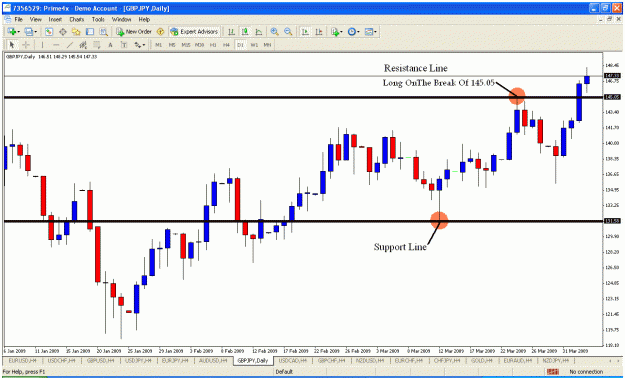The image size is (625, 378).
Task: Open the Arrows objects dropdown
Action: pos(139,45)
